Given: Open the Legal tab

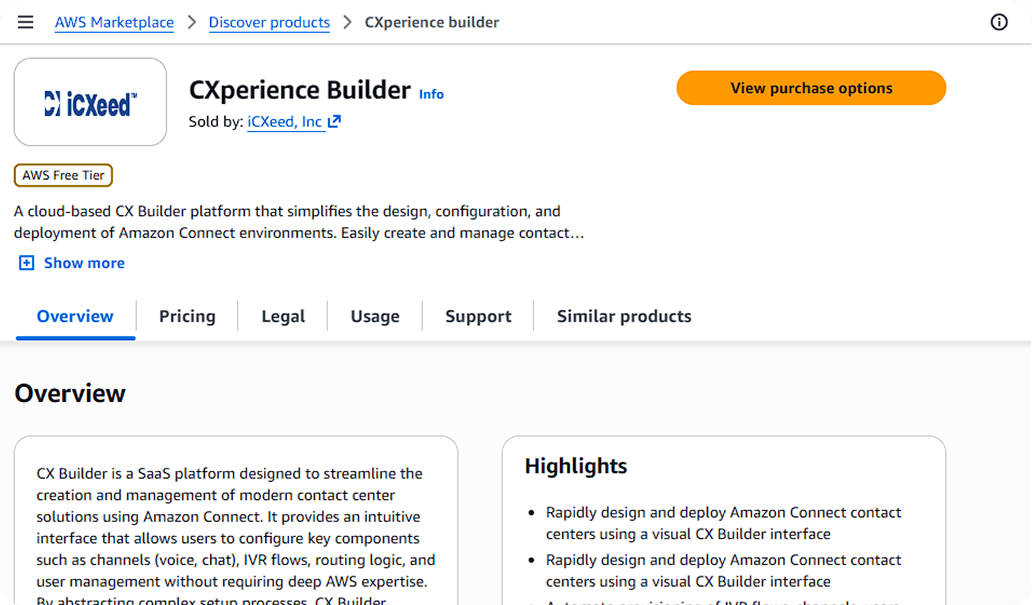Looking at the screenshot, I should click(283, 317).
